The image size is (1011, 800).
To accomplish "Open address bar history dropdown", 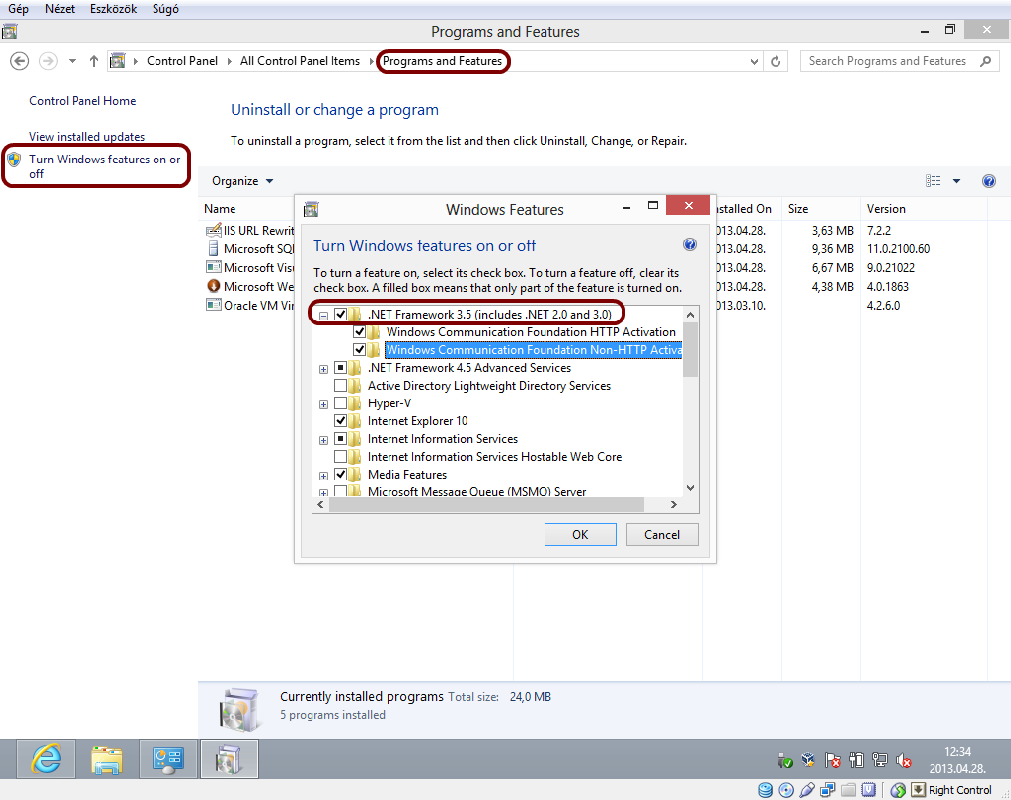I will pos(754,61).
